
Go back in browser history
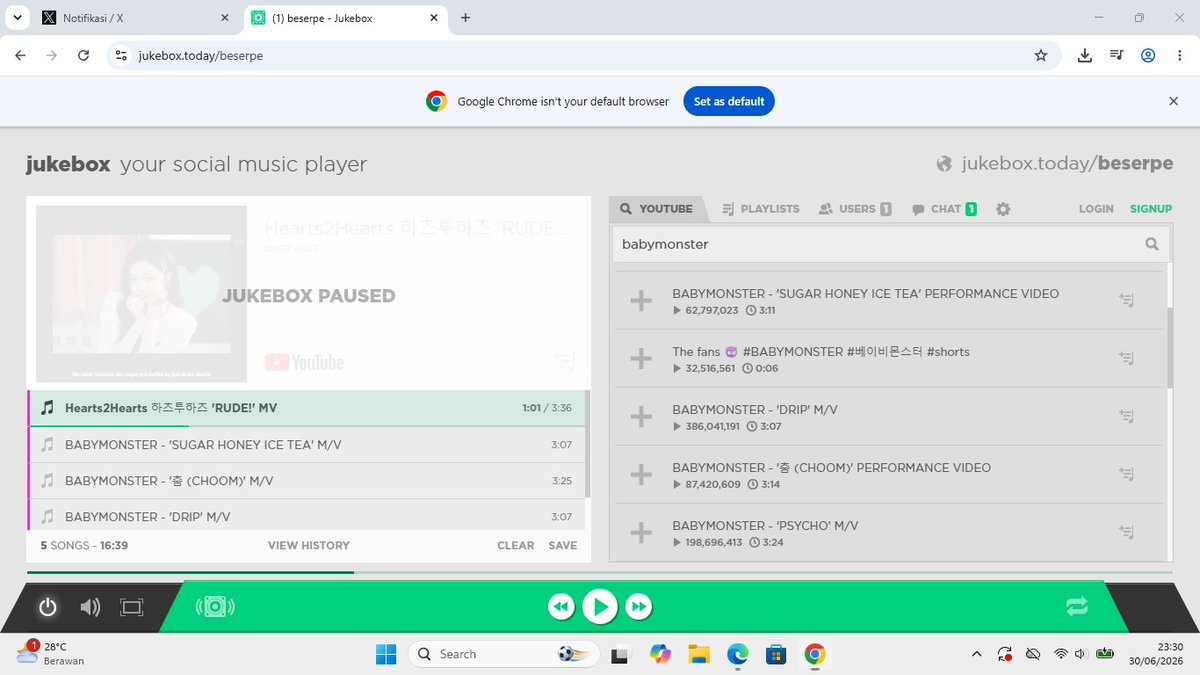tap(20, 56)
